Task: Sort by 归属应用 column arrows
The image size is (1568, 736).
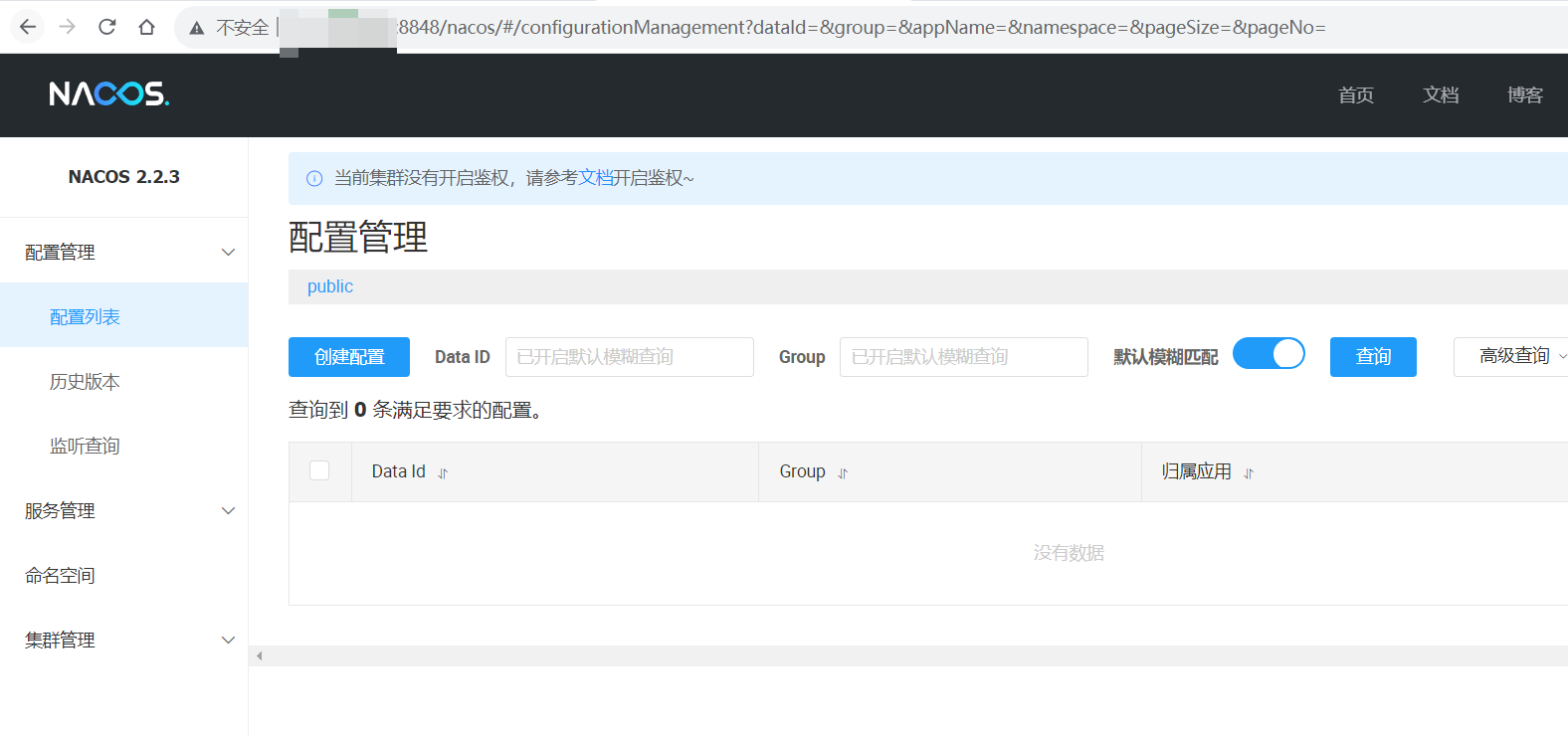Action: [x=1249, y=473]
